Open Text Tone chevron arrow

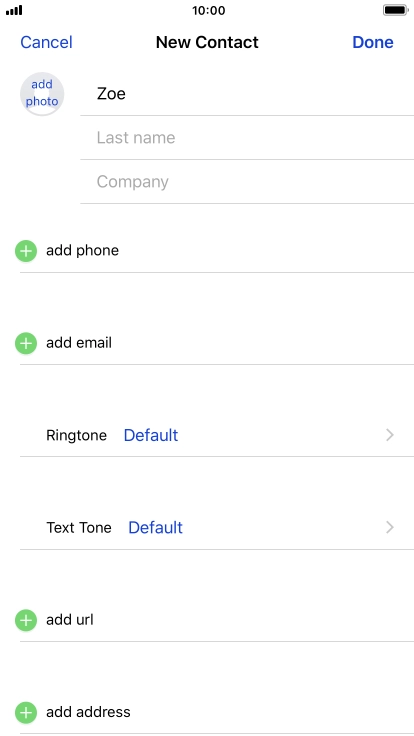pos(390,528)
